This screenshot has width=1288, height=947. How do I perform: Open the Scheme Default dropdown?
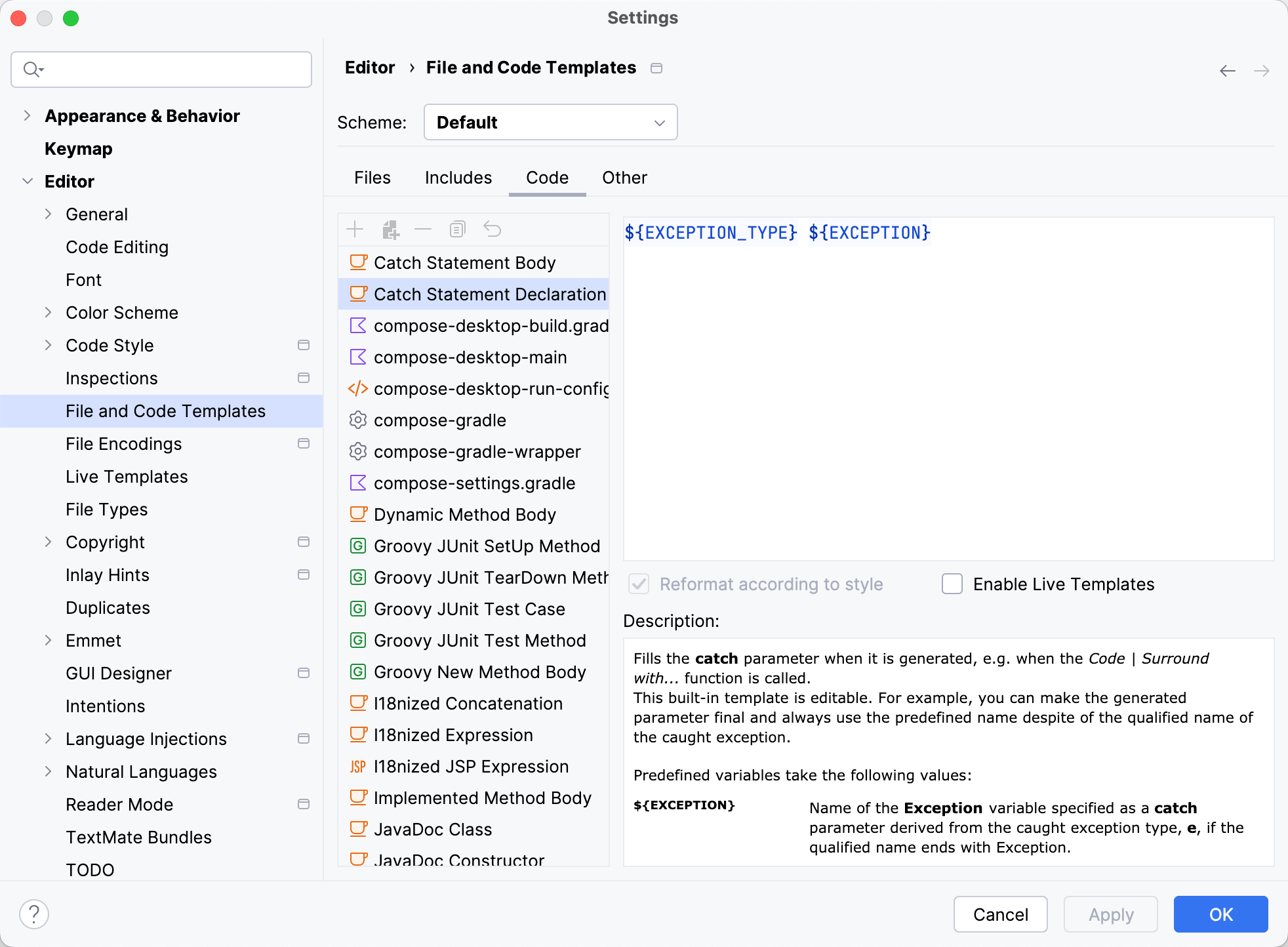(x=548, y=122)
